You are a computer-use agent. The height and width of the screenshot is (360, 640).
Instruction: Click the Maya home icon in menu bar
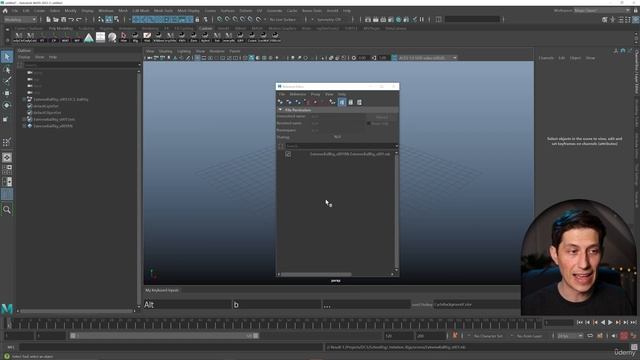click(x=5, y=11)
